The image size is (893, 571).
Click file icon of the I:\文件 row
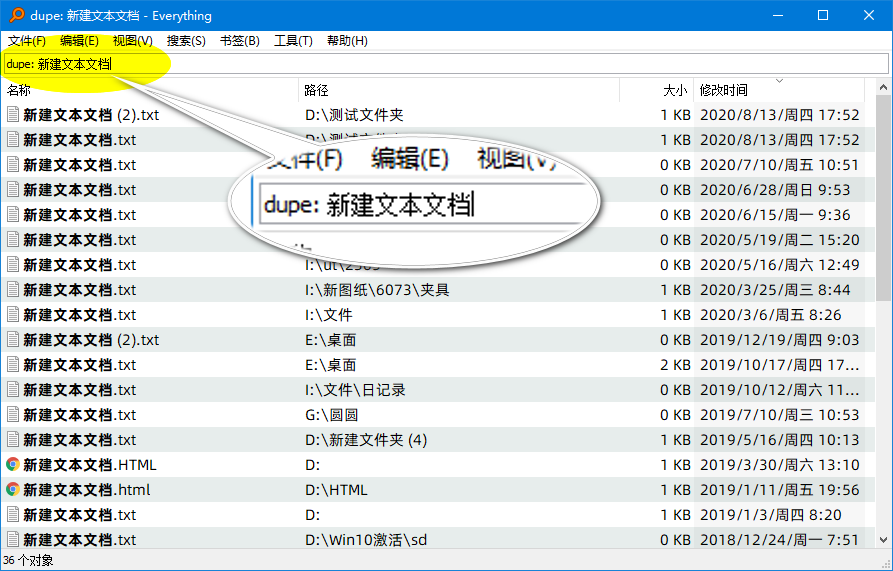(x=13, y=315)
